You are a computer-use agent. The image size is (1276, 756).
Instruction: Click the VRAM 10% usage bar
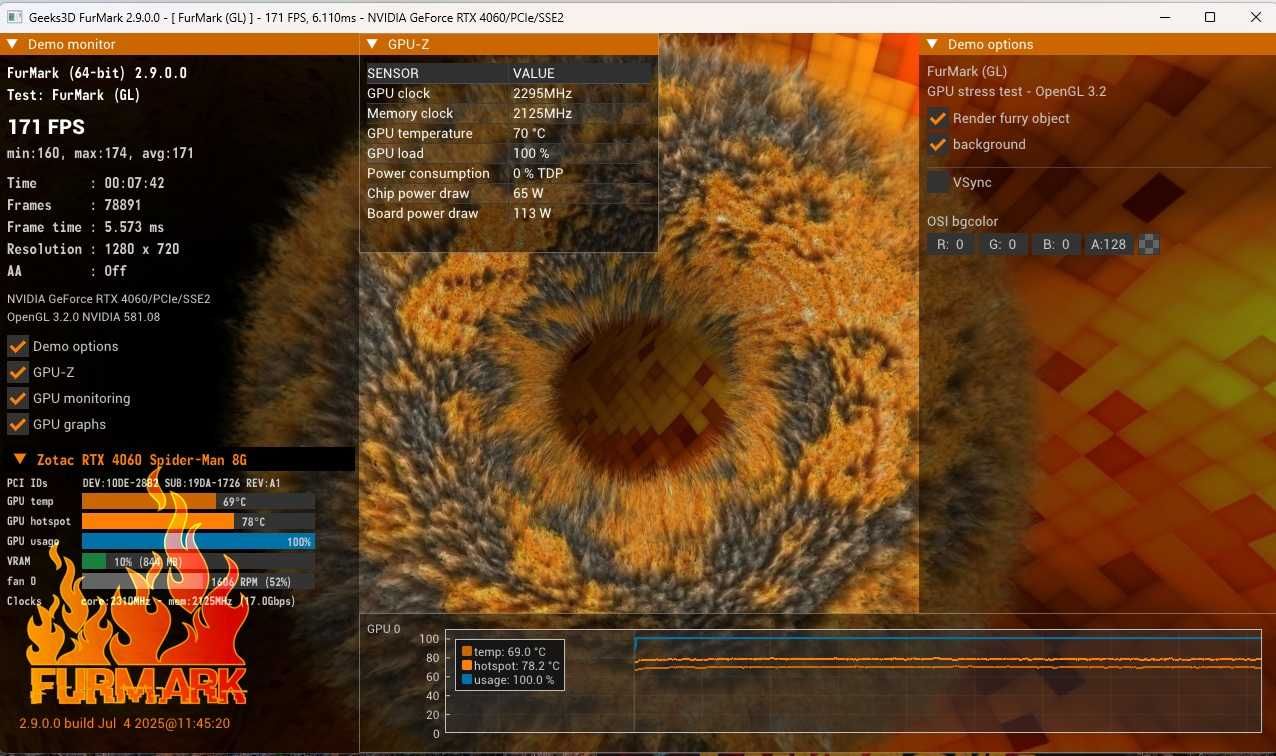tap(198, 561)
